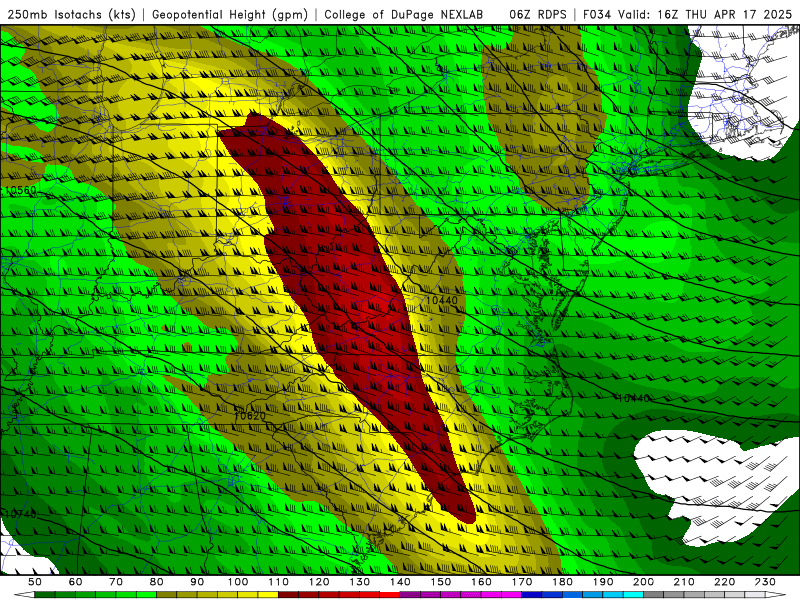Click the '130' value on the color scale
The image size is (800, 600).
click(x=360, y=582)
